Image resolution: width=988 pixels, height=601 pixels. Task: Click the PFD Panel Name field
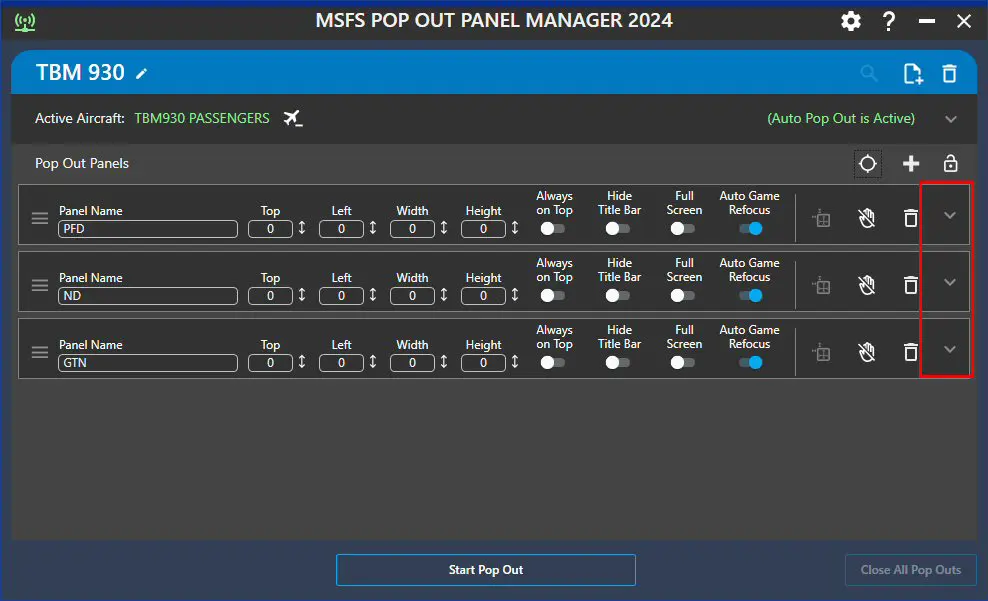tap(148, 229)
